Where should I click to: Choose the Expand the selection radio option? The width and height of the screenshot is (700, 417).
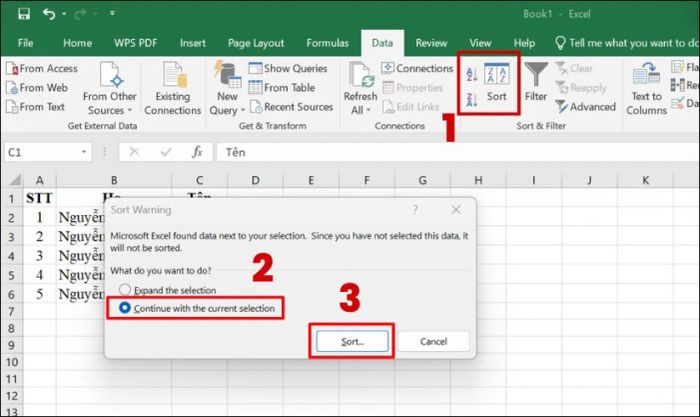[x=167, y=290]
